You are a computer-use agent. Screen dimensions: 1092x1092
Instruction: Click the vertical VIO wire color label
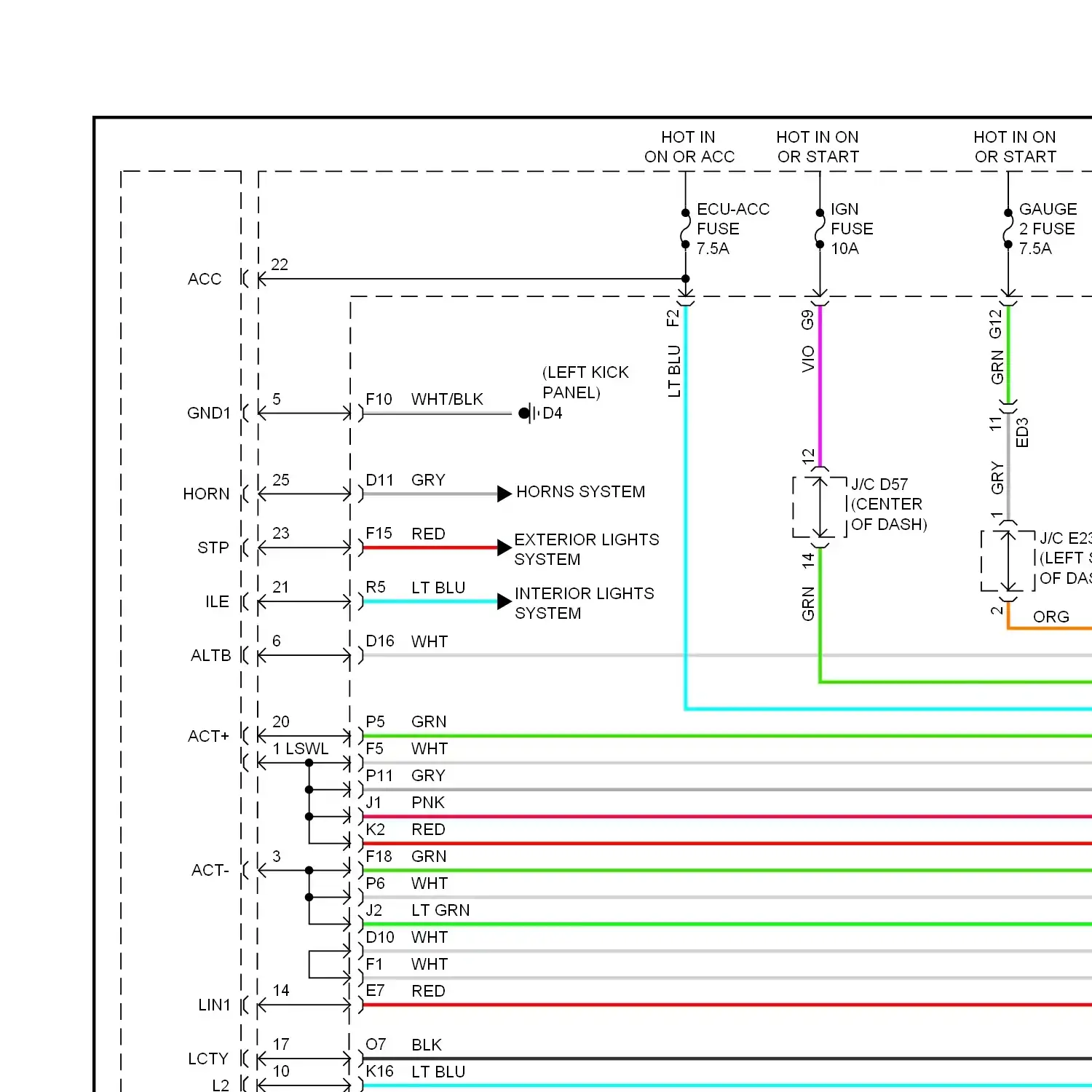tap(807, 359)
